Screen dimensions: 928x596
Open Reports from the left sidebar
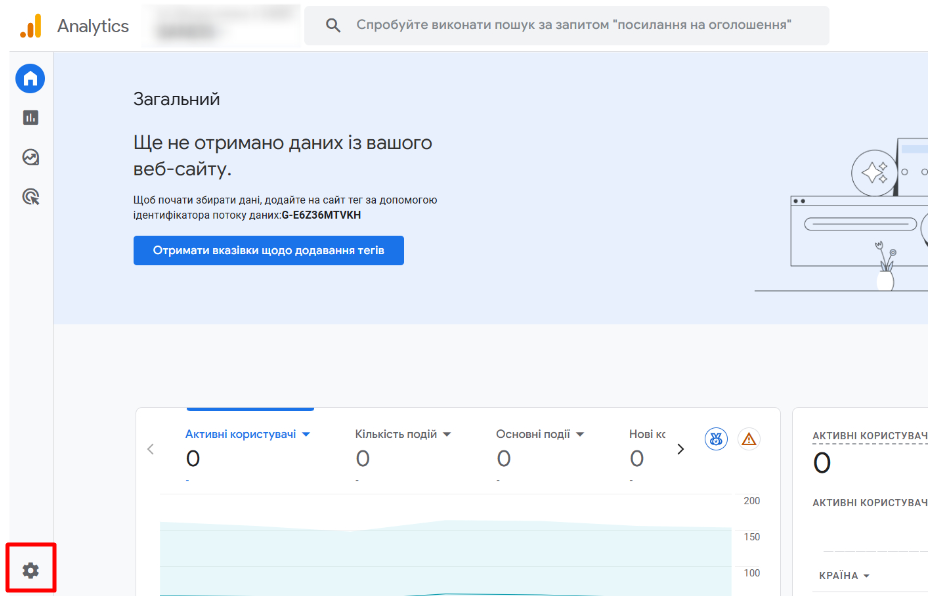(x=30, y=118)
